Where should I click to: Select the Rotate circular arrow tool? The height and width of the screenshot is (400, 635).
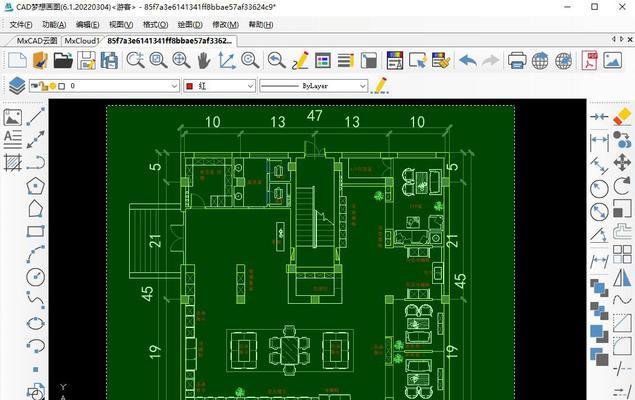coord(622,186)
